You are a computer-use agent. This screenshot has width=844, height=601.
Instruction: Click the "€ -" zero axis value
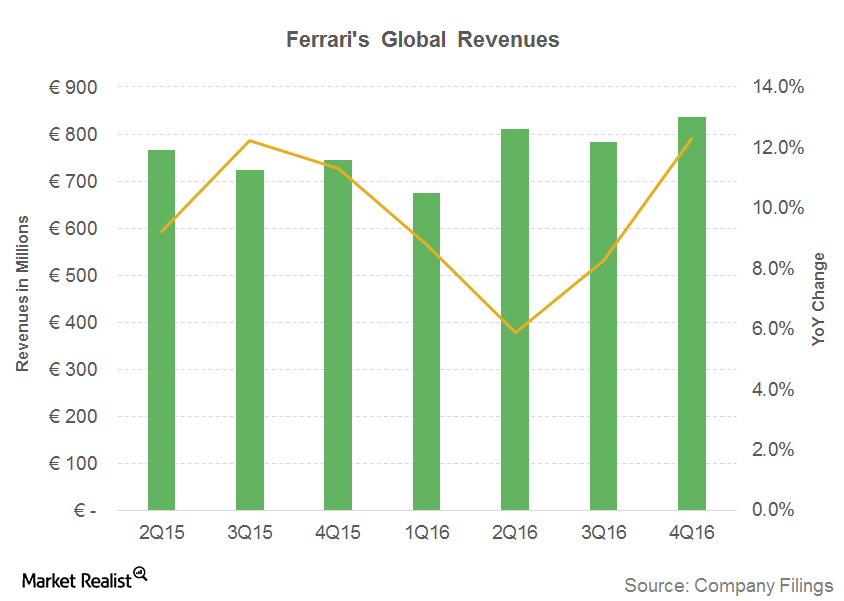(x=85, y=510)
